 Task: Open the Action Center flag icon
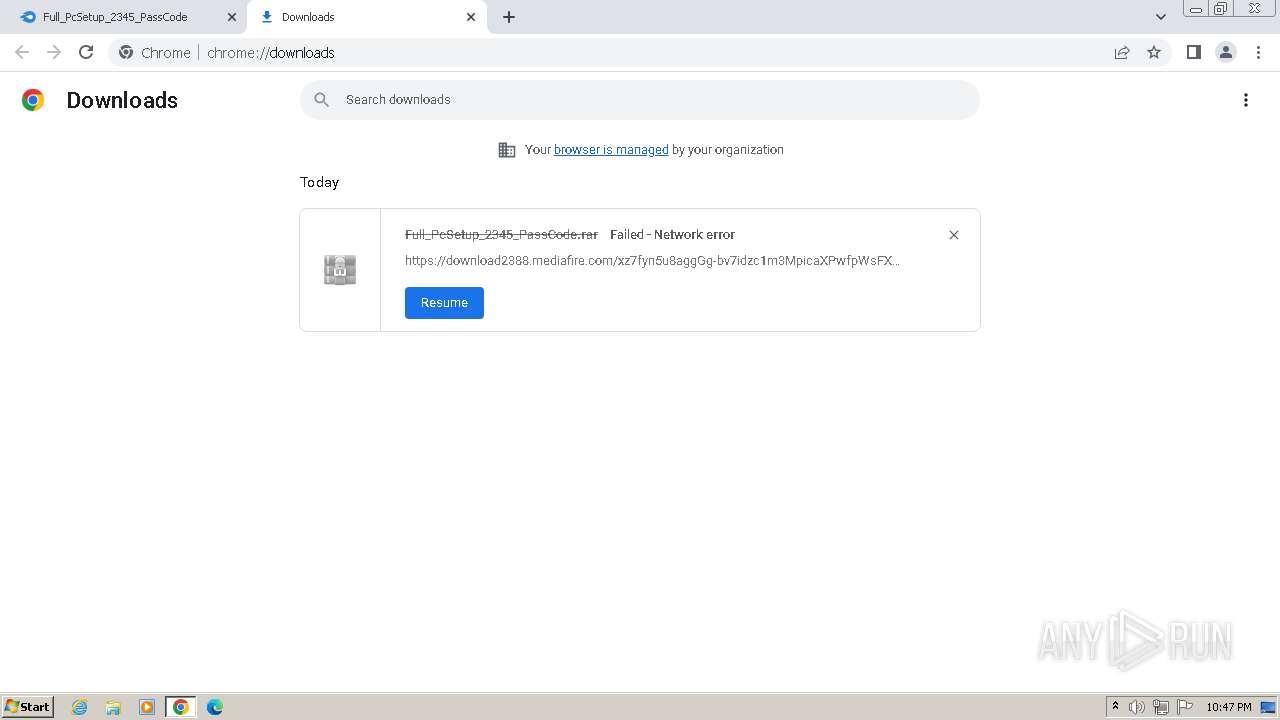tap(1185, 707)
